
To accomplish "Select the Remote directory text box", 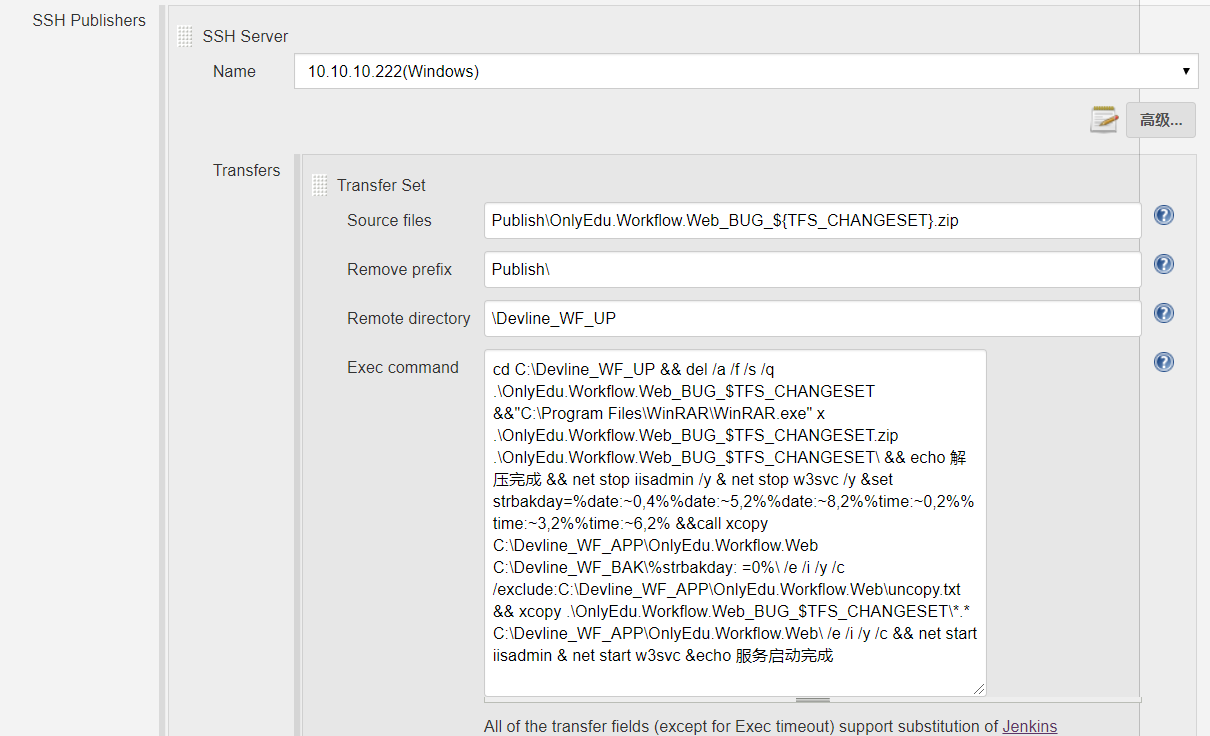I will tap(812, 318).
